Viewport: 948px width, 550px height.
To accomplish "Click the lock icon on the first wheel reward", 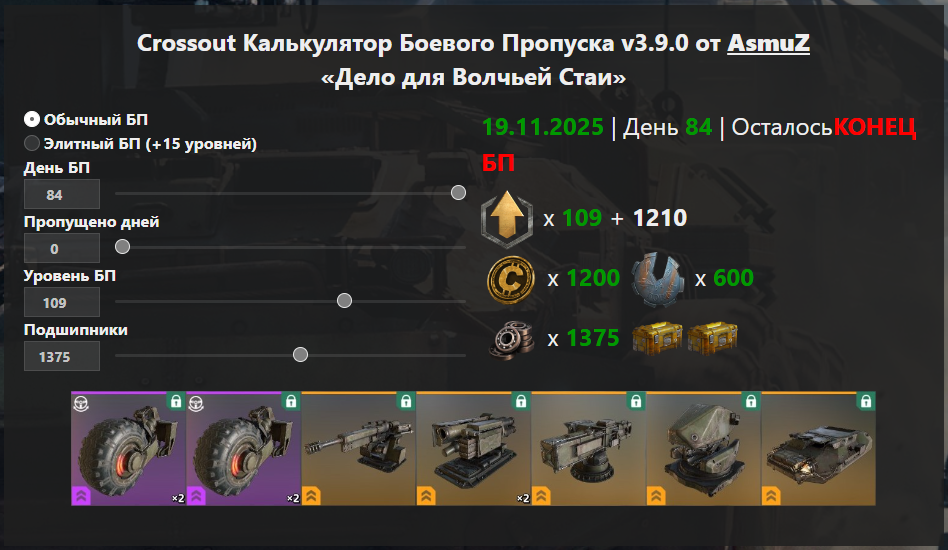I will click(x=176, y=401).
